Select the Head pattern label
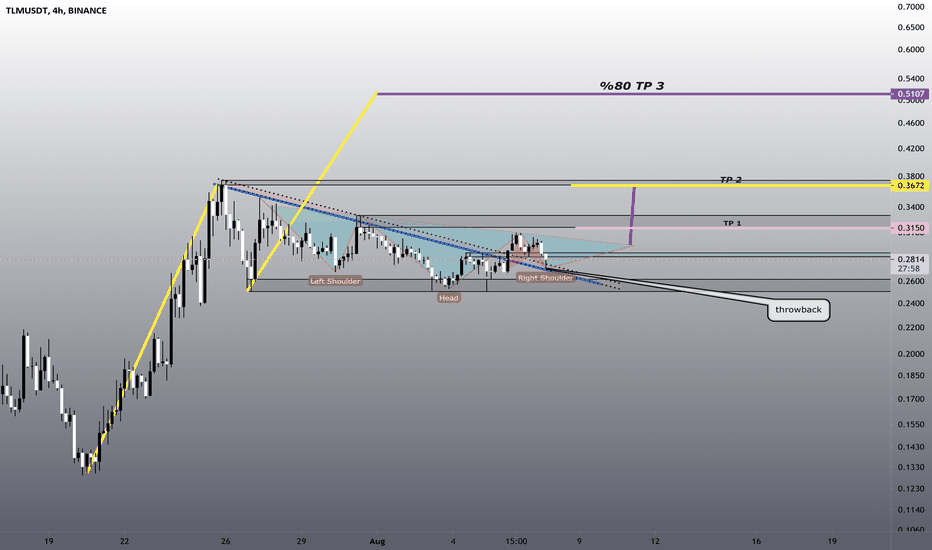 449,298
